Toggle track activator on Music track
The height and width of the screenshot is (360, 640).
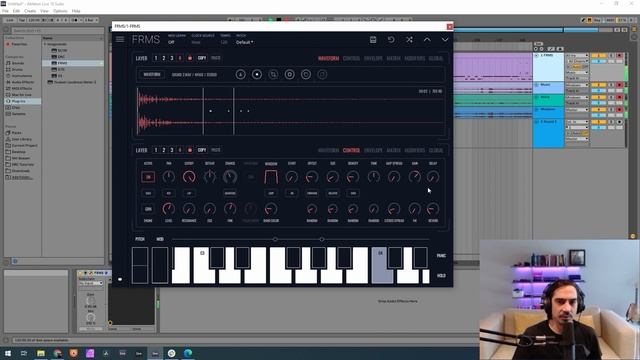click(x=598, y=85)
